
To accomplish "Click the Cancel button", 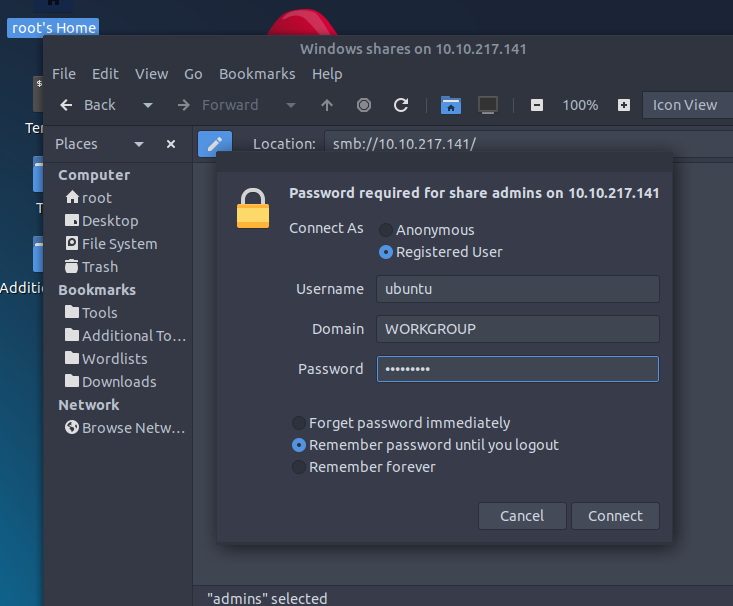I will (522, 516).
